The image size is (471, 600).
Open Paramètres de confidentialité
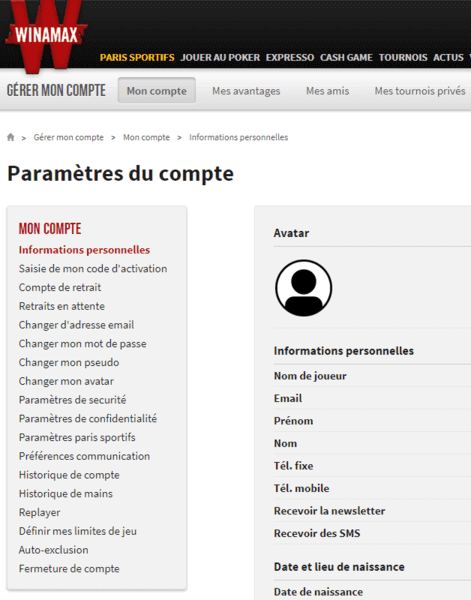click(x=88, y=419)
